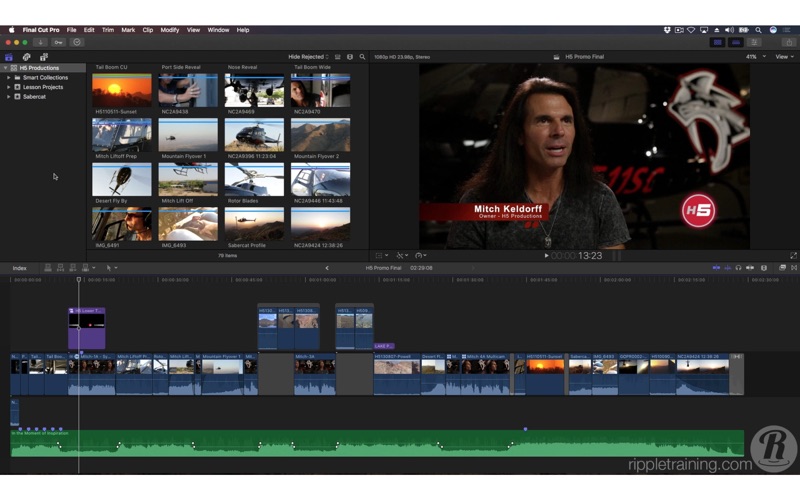800x500 pixels.
Task: Select the H5110511-Sunset clip thumbnail
Action: point(122,90)
